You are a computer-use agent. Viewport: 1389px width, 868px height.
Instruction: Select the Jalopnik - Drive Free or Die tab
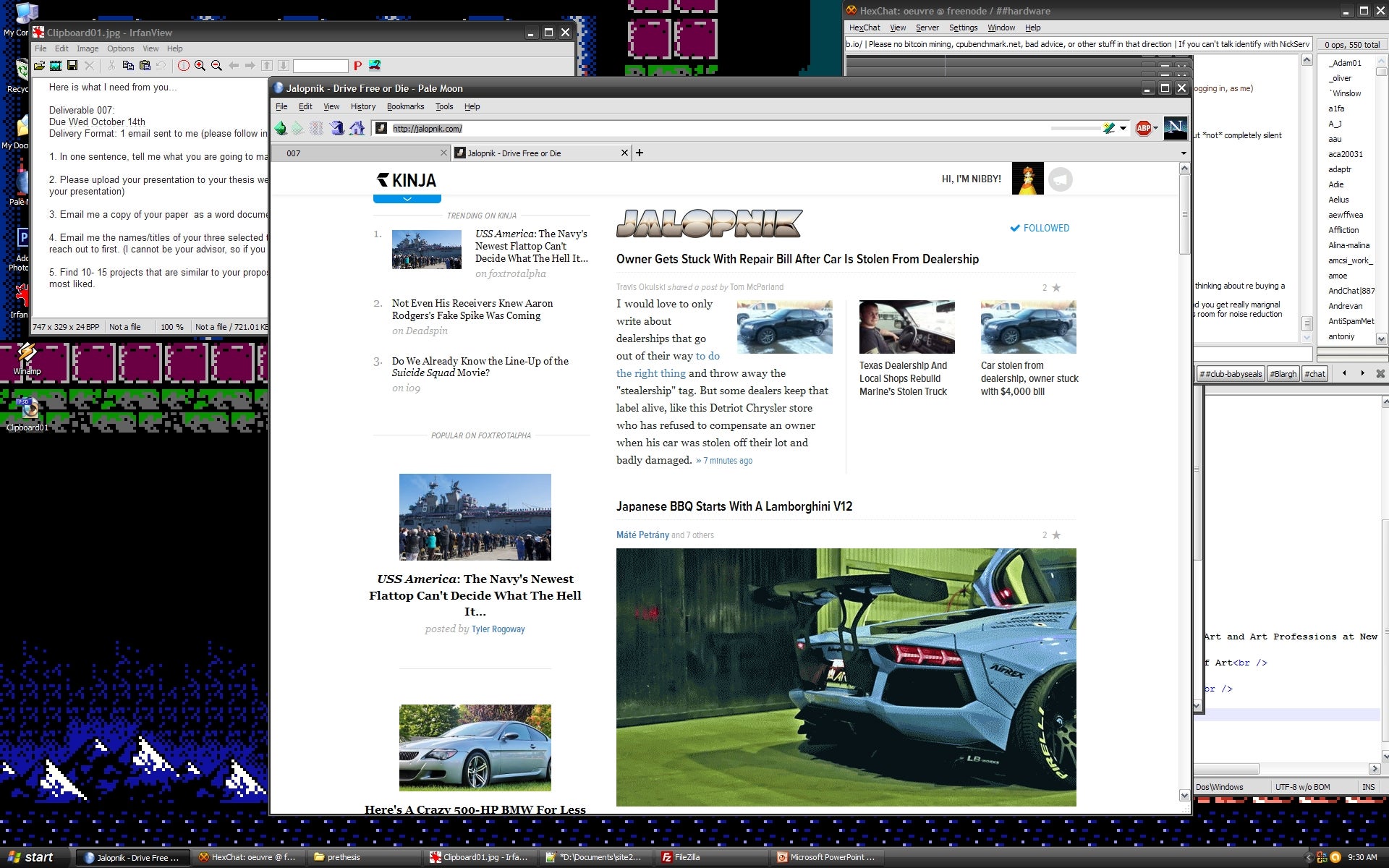coord(542,153)
